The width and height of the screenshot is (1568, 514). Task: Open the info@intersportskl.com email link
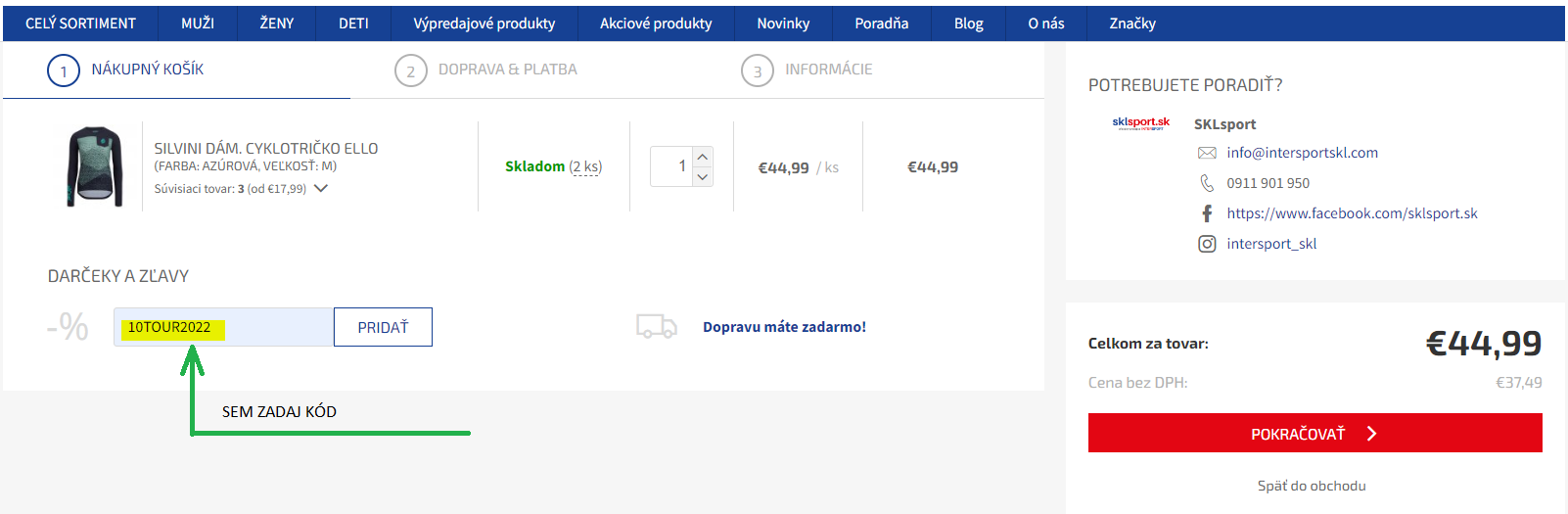click(x=1302, y=153)
